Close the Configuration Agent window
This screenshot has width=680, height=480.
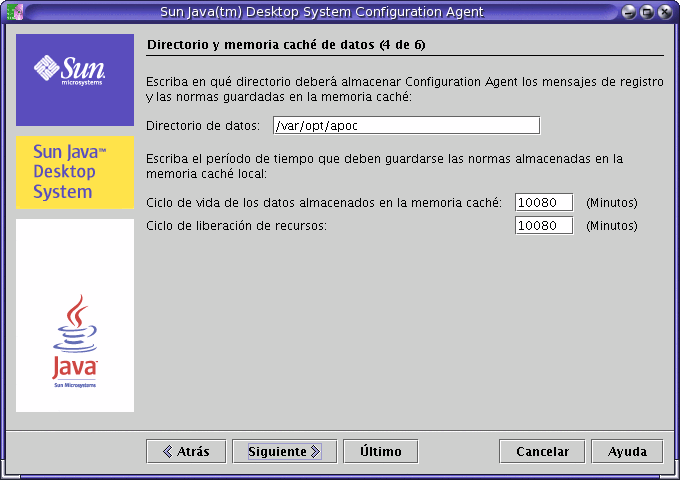tap(665, 12)
